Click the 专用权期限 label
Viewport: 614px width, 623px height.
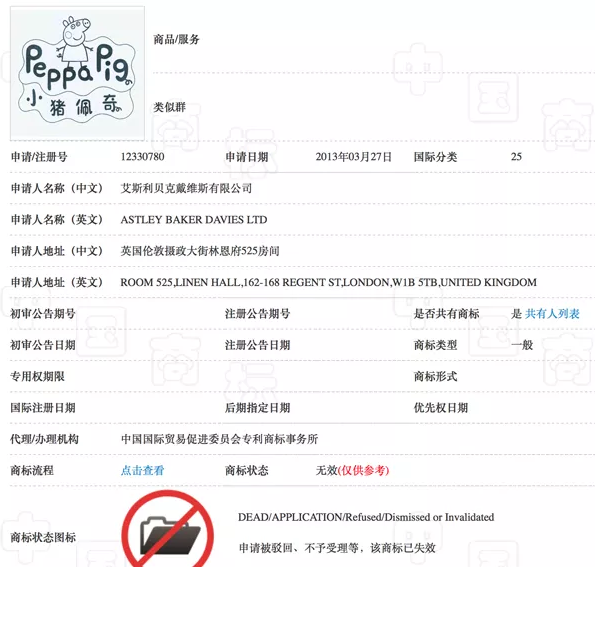click(37, 377)
